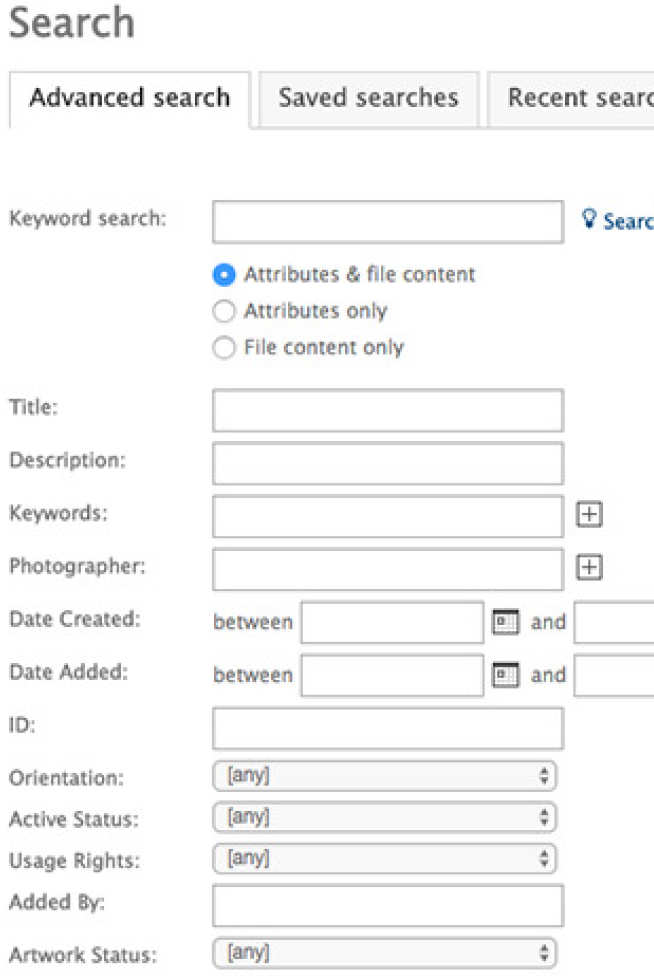Open calendar picker for Date Added
The width and height of the screenshot is (654, 976).
(506, 675)
